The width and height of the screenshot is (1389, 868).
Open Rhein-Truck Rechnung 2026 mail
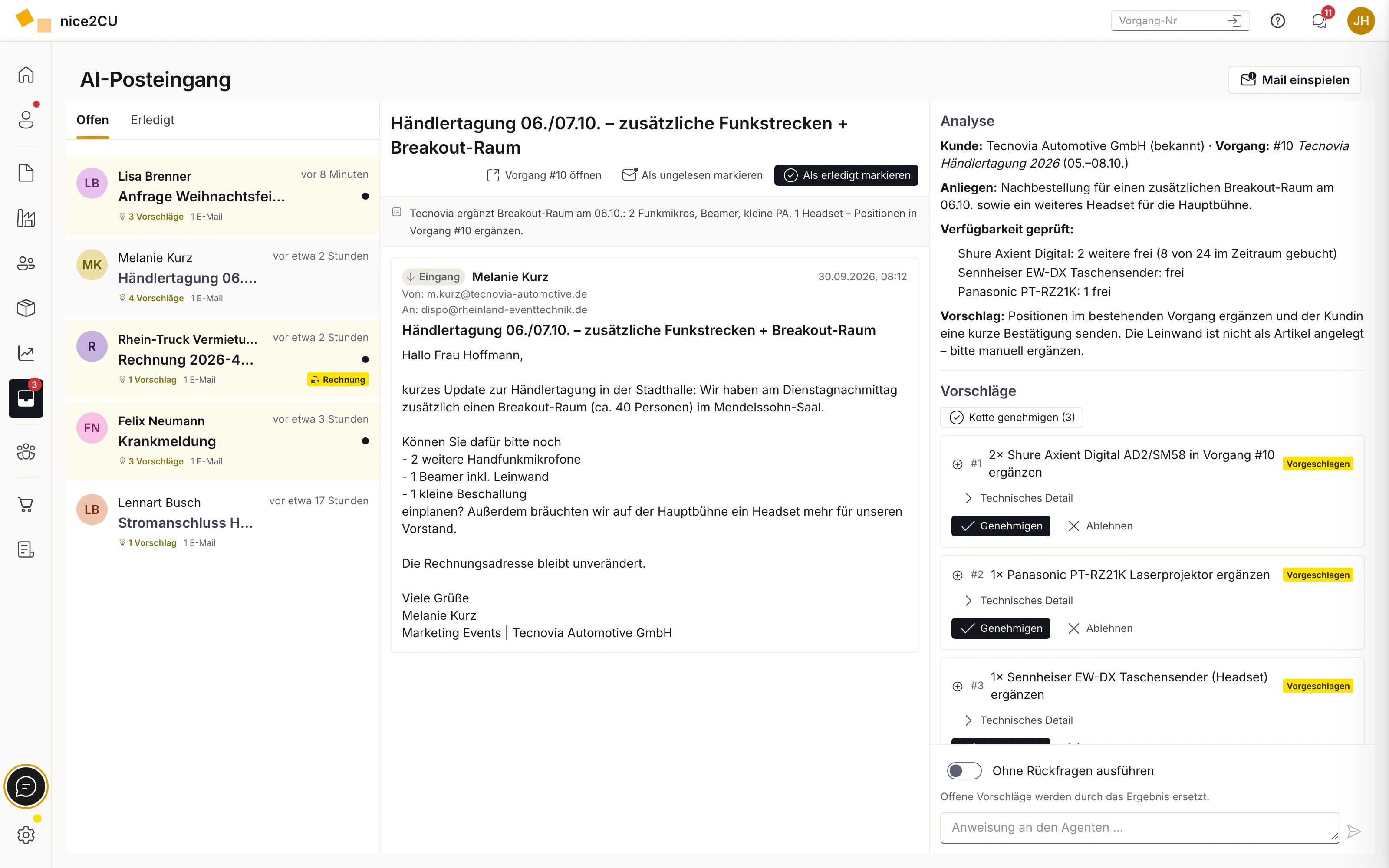(222, 359)
